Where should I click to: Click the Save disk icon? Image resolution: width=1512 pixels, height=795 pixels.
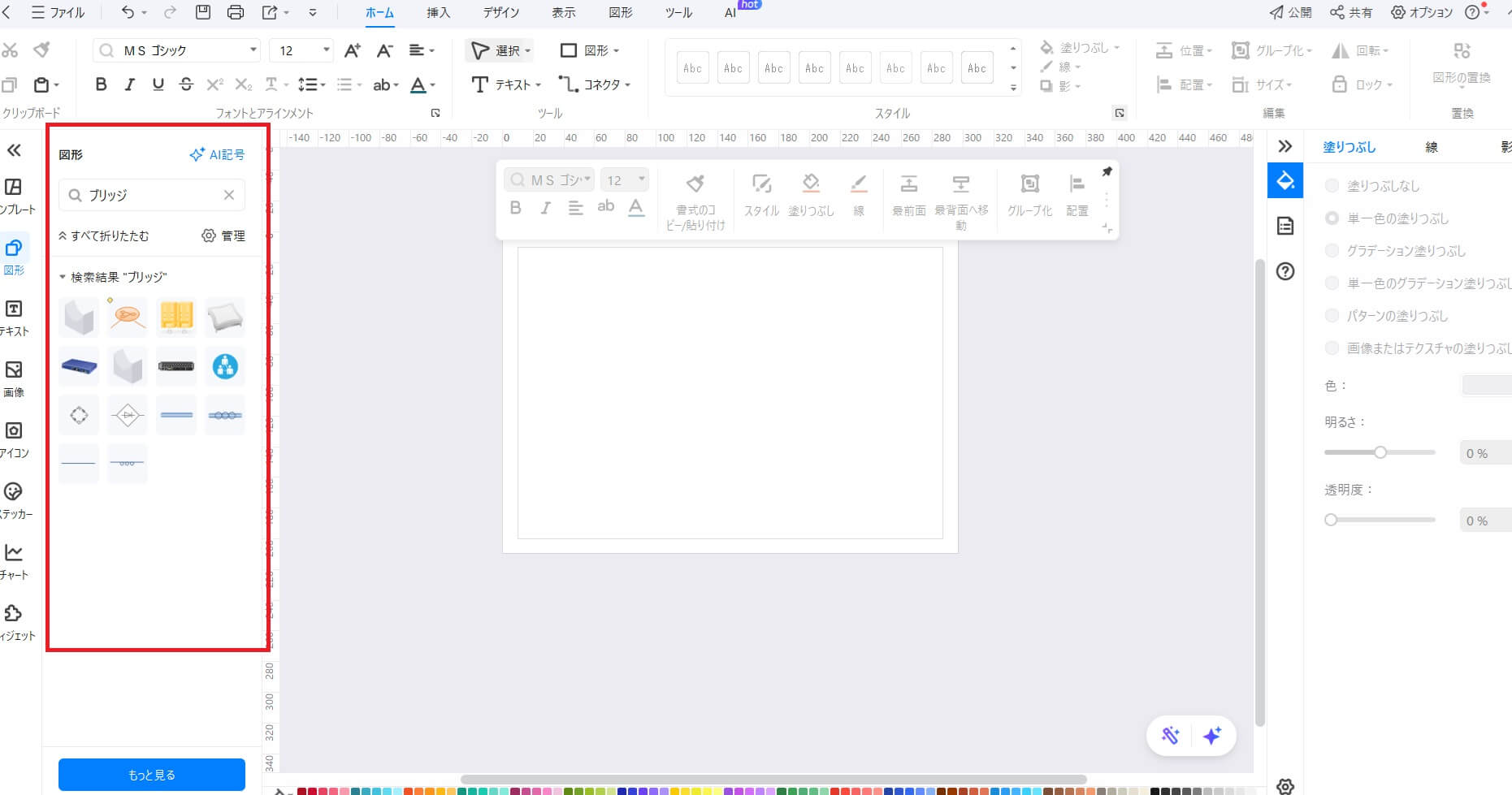click(203, 12)
